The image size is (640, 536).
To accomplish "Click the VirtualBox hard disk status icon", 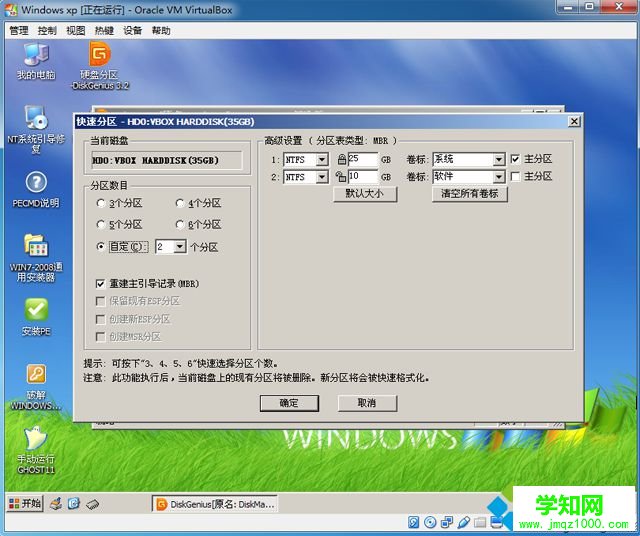I will pos(413,522).
